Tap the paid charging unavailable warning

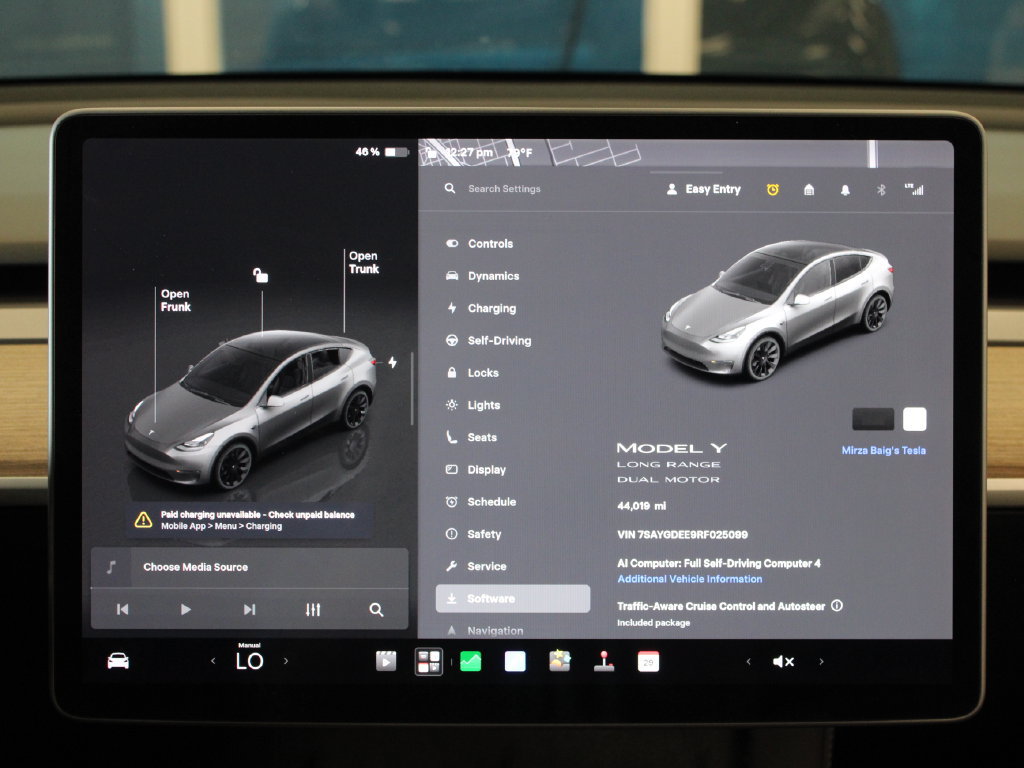(249, 520)
